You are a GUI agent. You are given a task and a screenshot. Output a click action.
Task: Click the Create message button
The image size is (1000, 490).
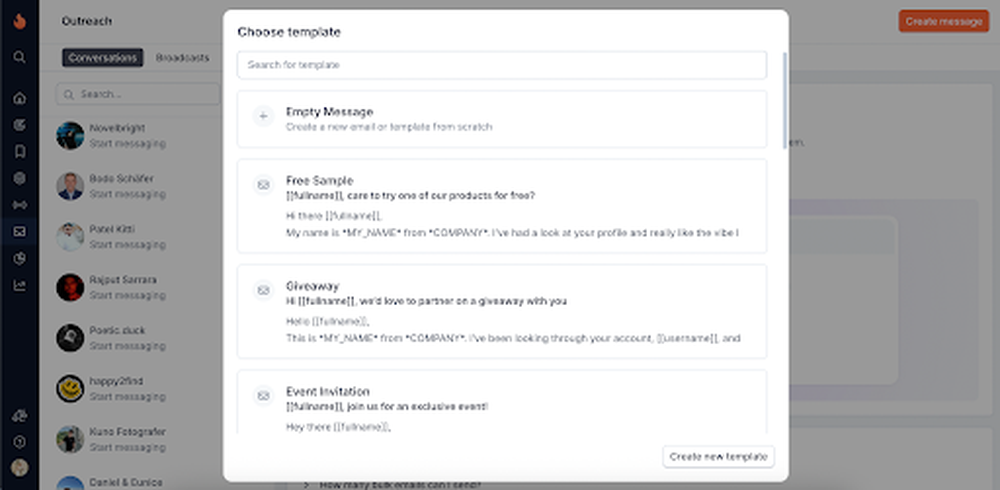click(x=944, y=21)
